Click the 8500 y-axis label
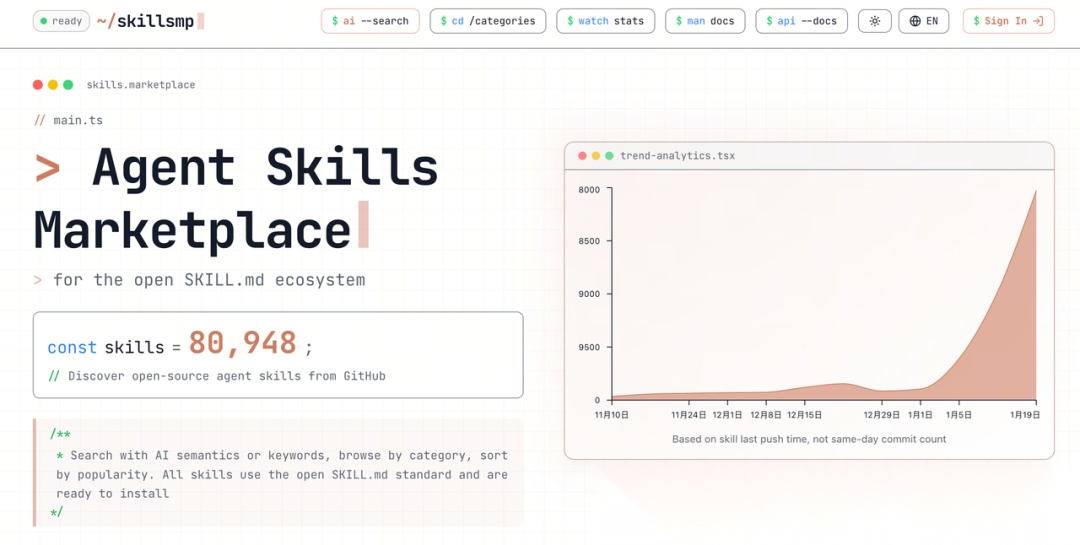 tap(588, 241)
